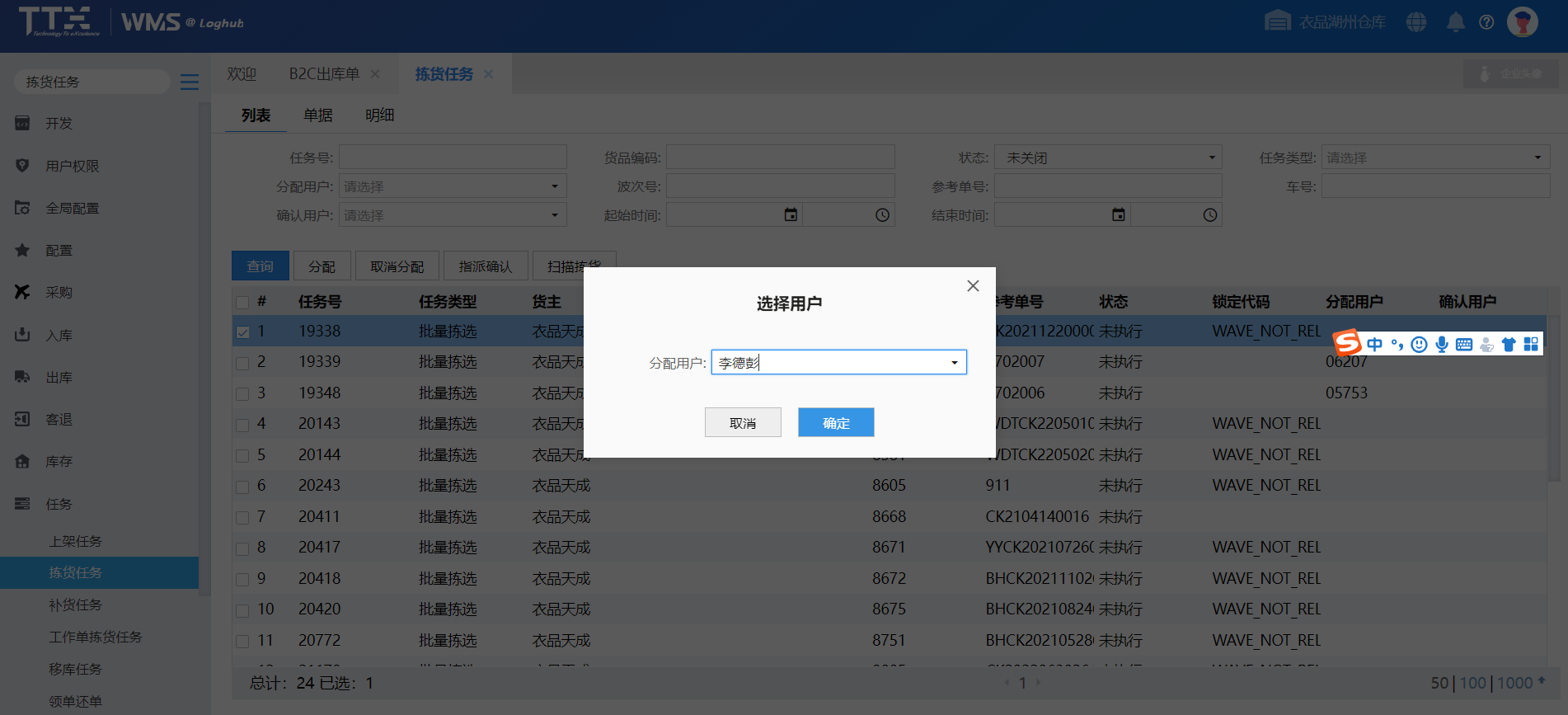Check the checkbox for task 19339
Viewport: 1568px width, 715px height.
tap(242, 363)
